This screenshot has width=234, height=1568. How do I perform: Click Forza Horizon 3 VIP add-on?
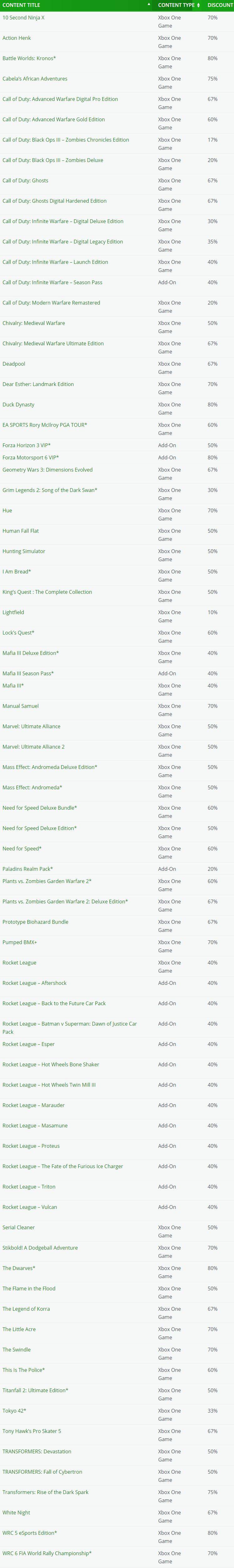27,445
